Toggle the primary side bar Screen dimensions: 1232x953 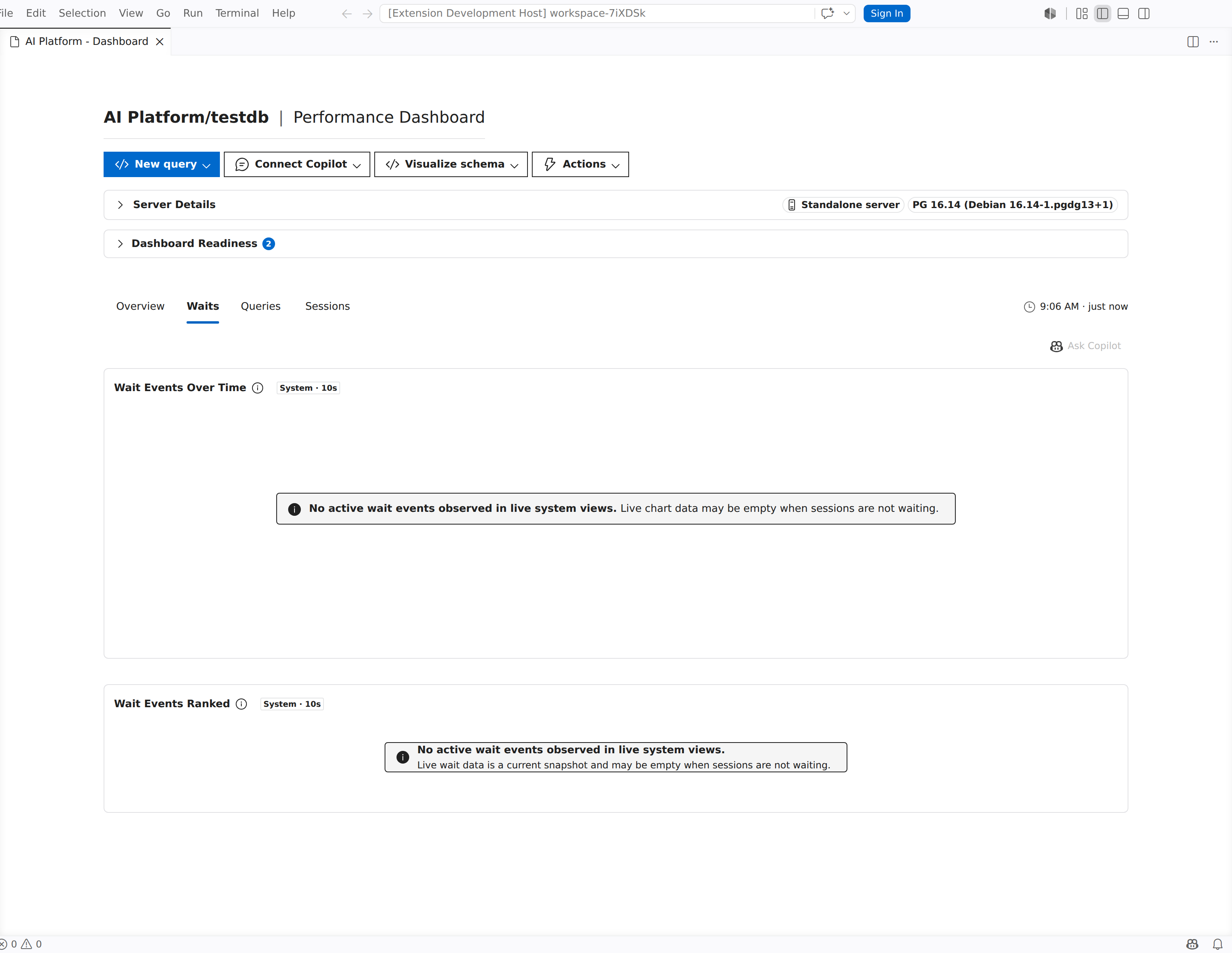click(1102, 14)
